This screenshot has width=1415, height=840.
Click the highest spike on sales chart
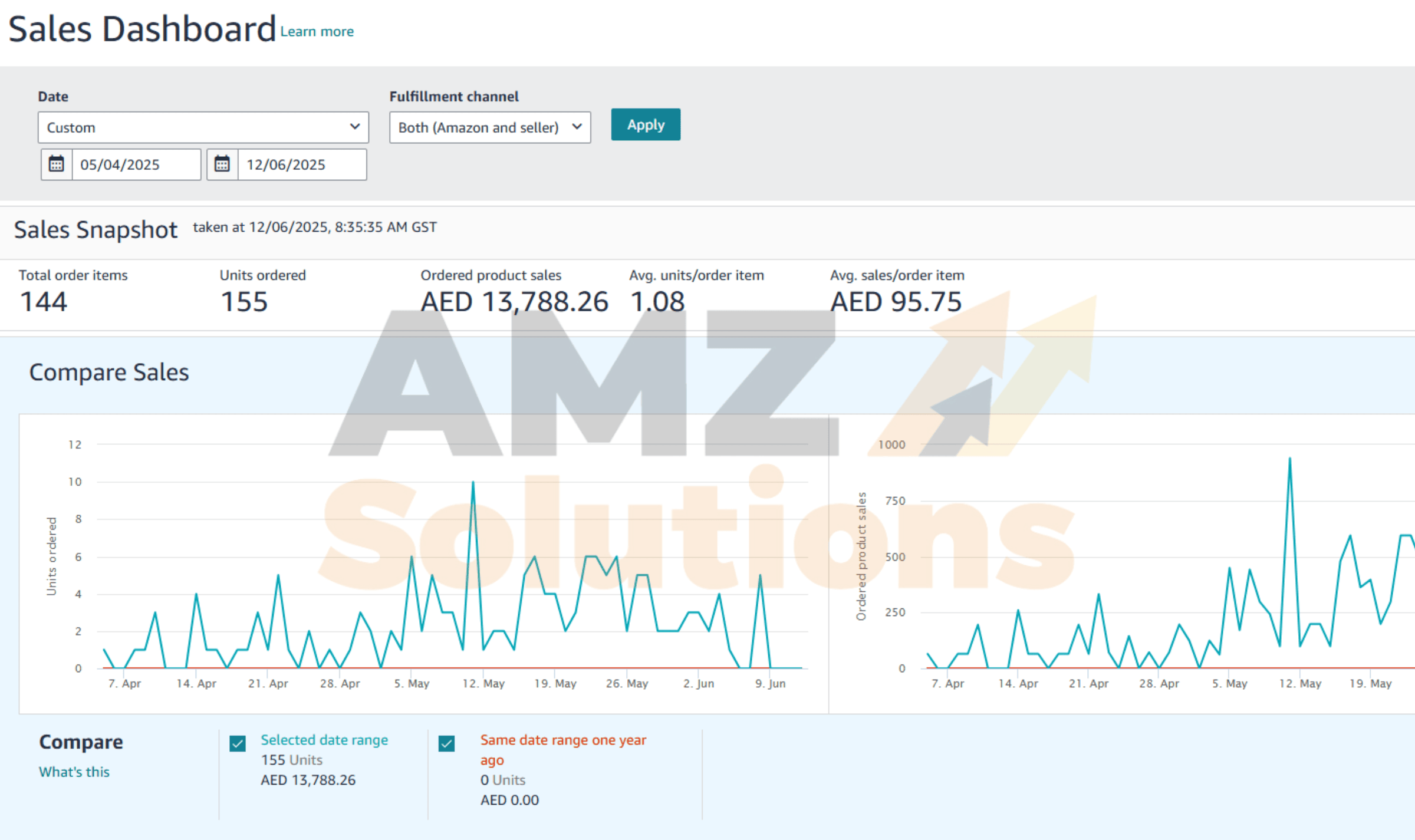[1289, 459]
